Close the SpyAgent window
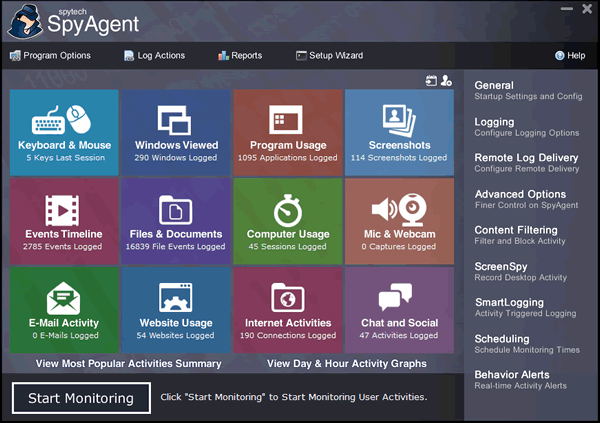The height and width of the screenshot is (423, 600). click(x=587, y=8)
